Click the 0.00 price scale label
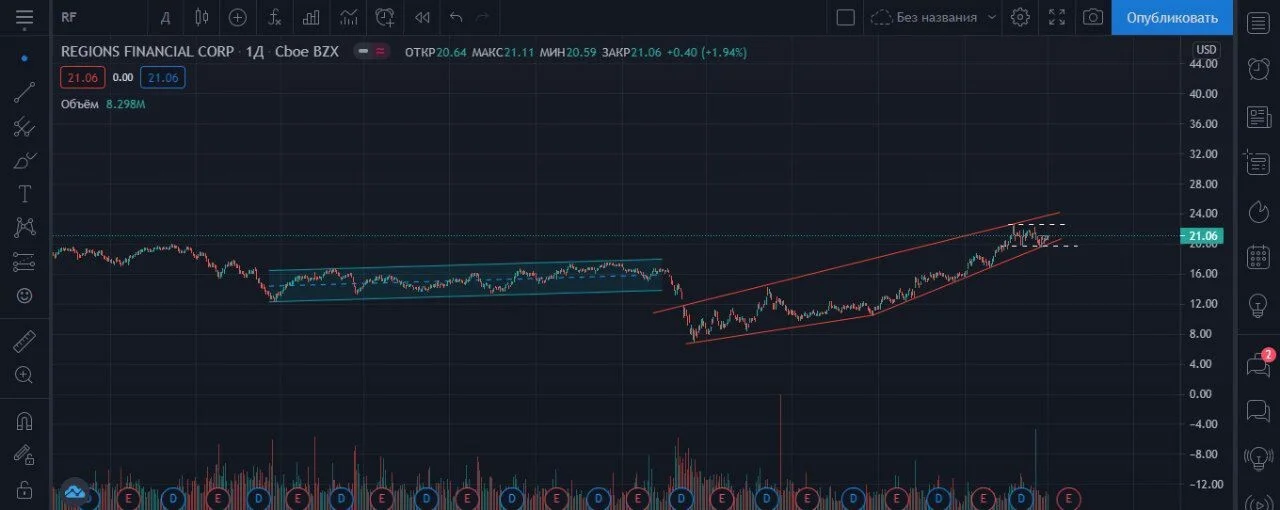1280x510 pixels. pyautogui.click(x=1203, y=394)
